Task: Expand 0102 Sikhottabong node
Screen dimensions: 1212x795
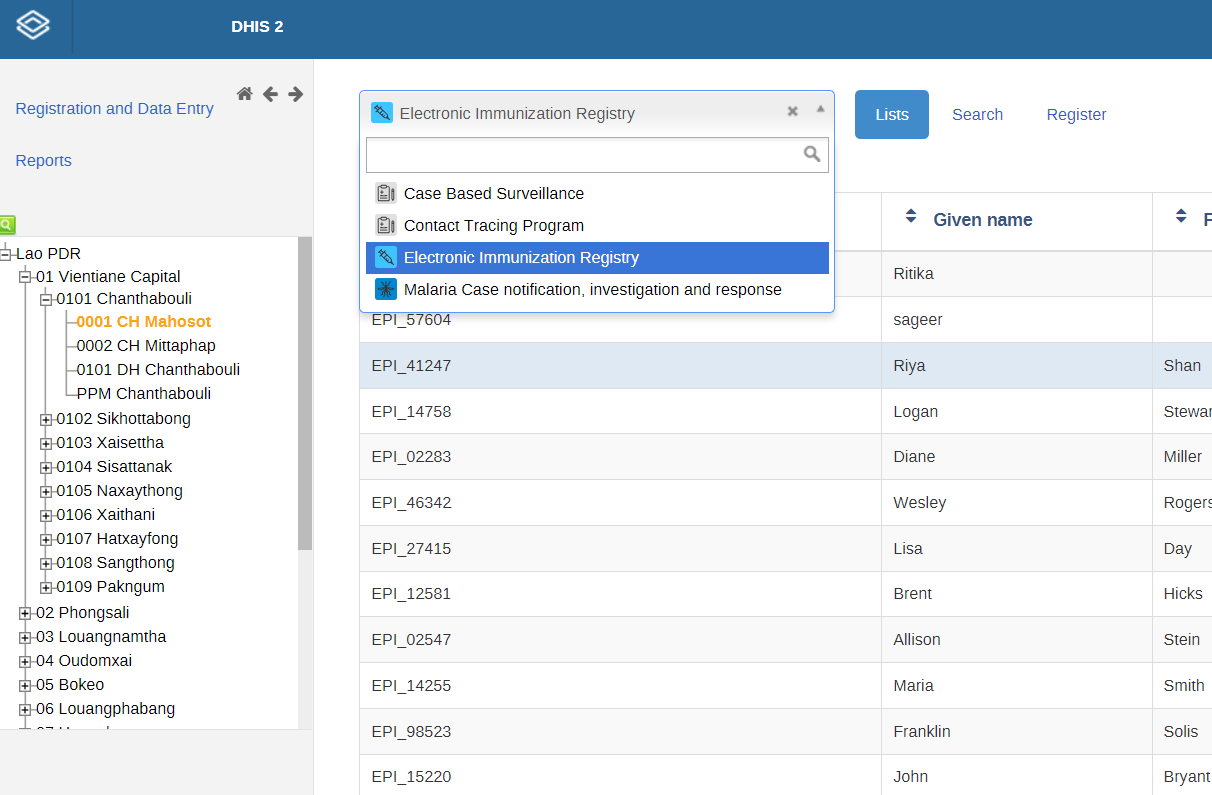Action: pyautogui.click(x=46, y=420)
